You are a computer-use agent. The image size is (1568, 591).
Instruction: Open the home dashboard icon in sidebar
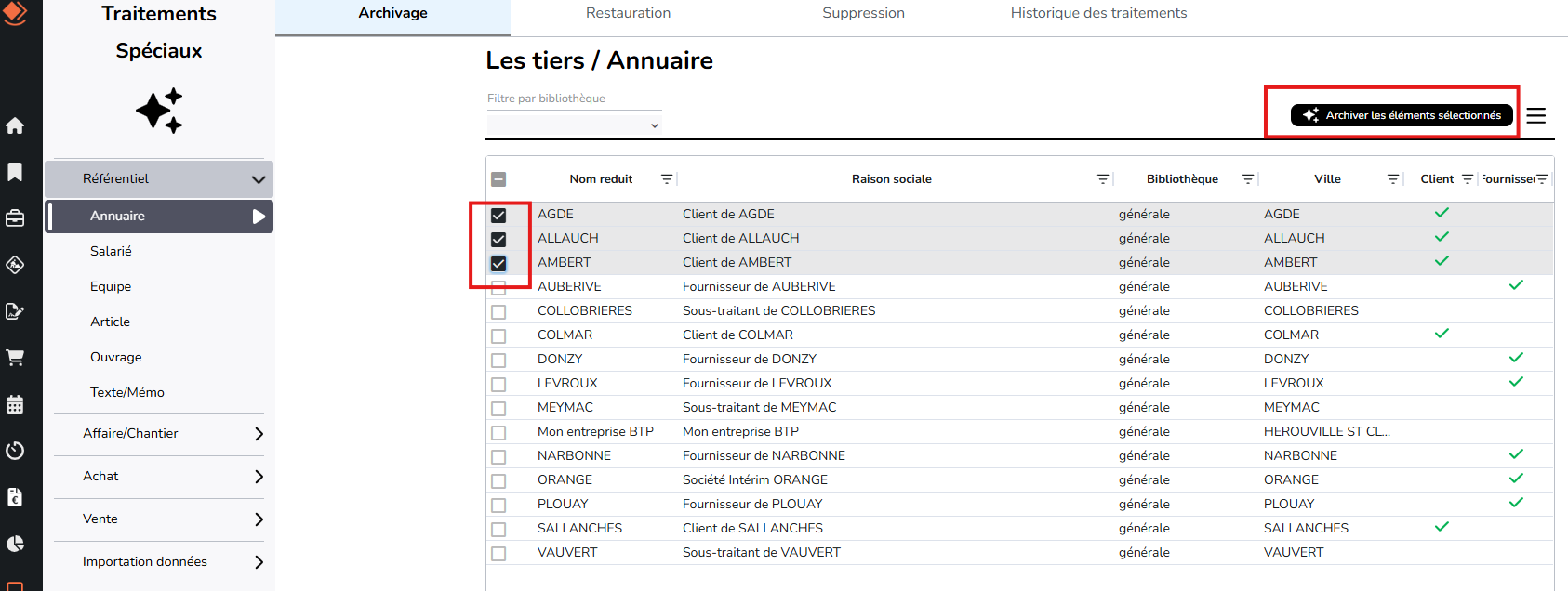(x=15, y=125)
